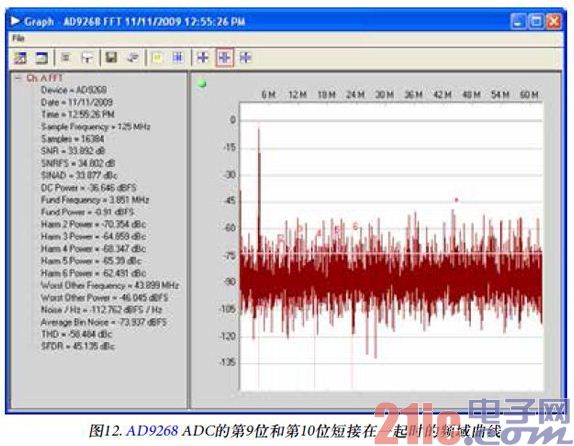Select the SNRFS row
The height and width of the screenshot is (446, 574).
[x=78, y=163]
